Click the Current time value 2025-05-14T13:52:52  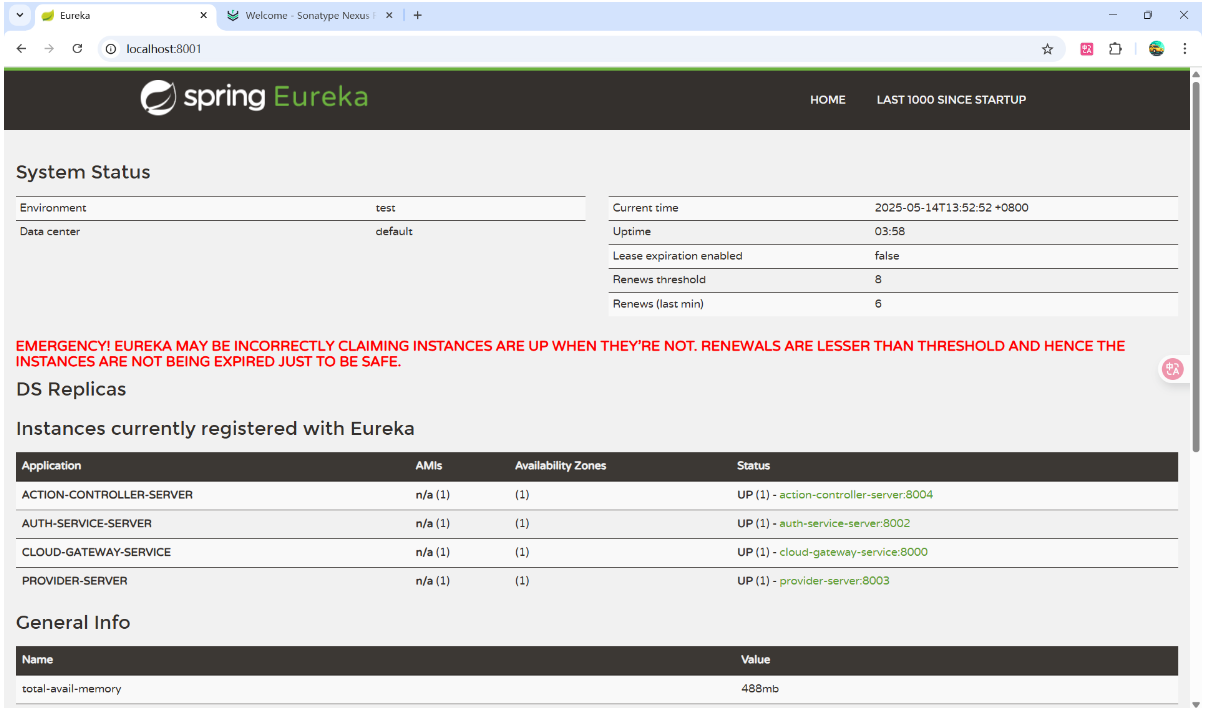[x=951, y=208]
